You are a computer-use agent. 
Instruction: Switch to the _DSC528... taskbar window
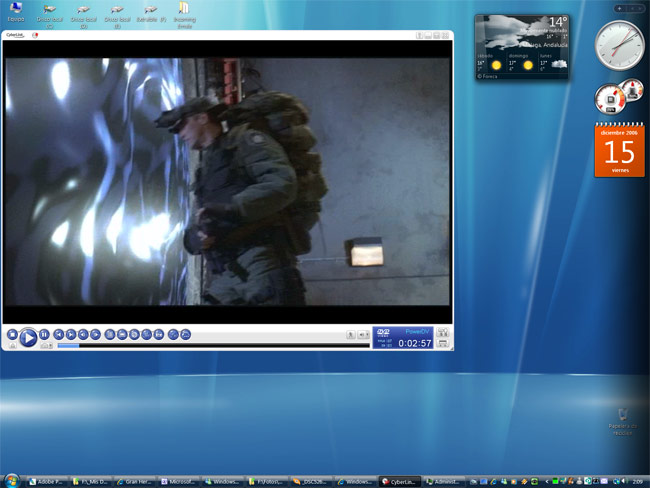pos(310,481)
